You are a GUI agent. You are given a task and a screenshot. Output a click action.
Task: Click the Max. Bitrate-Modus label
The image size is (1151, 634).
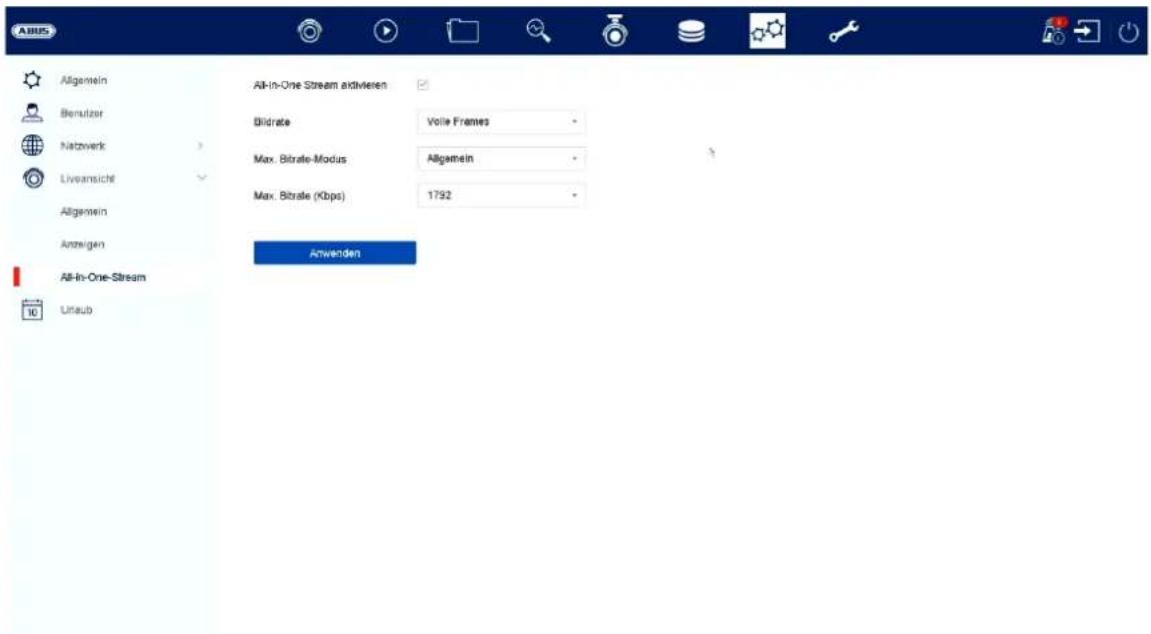coord(299,158)
